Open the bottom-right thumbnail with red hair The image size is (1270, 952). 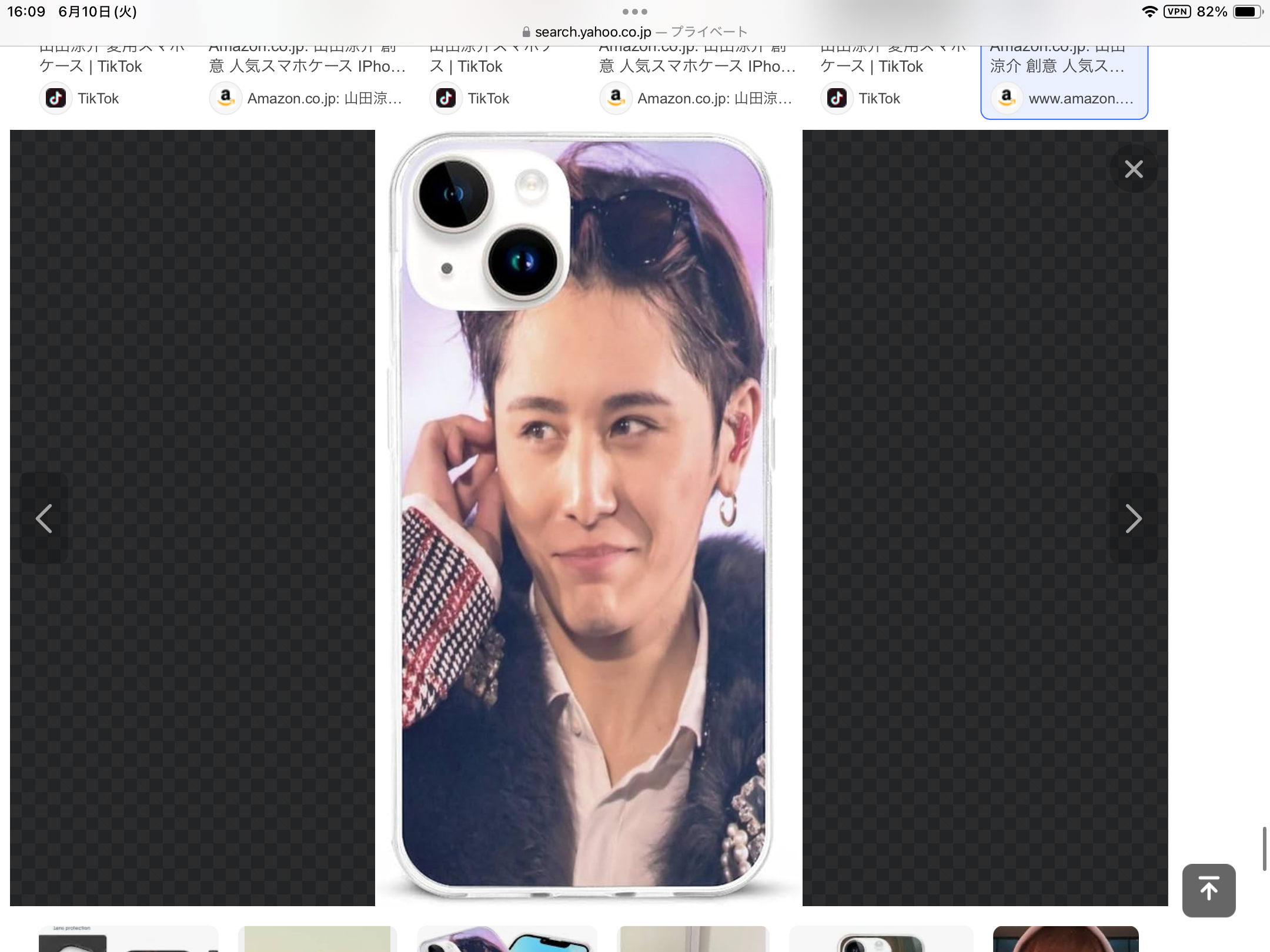(1065, 938)
